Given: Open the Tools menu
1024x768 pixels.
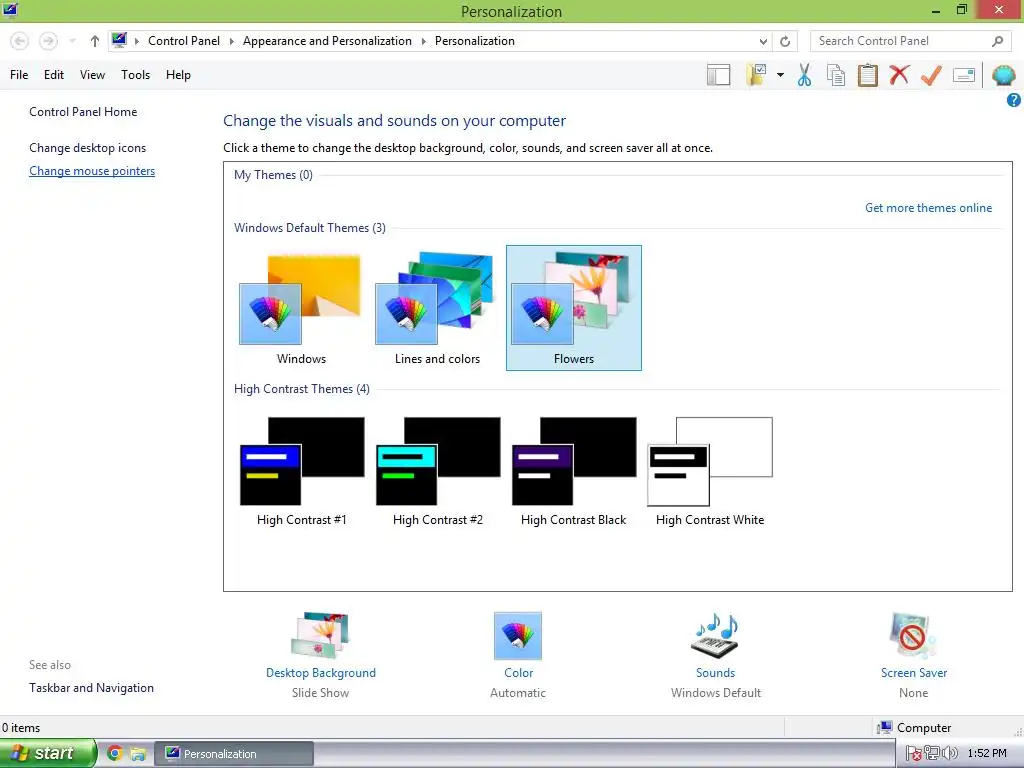Looking at the screenshot, I should point(135,74).
